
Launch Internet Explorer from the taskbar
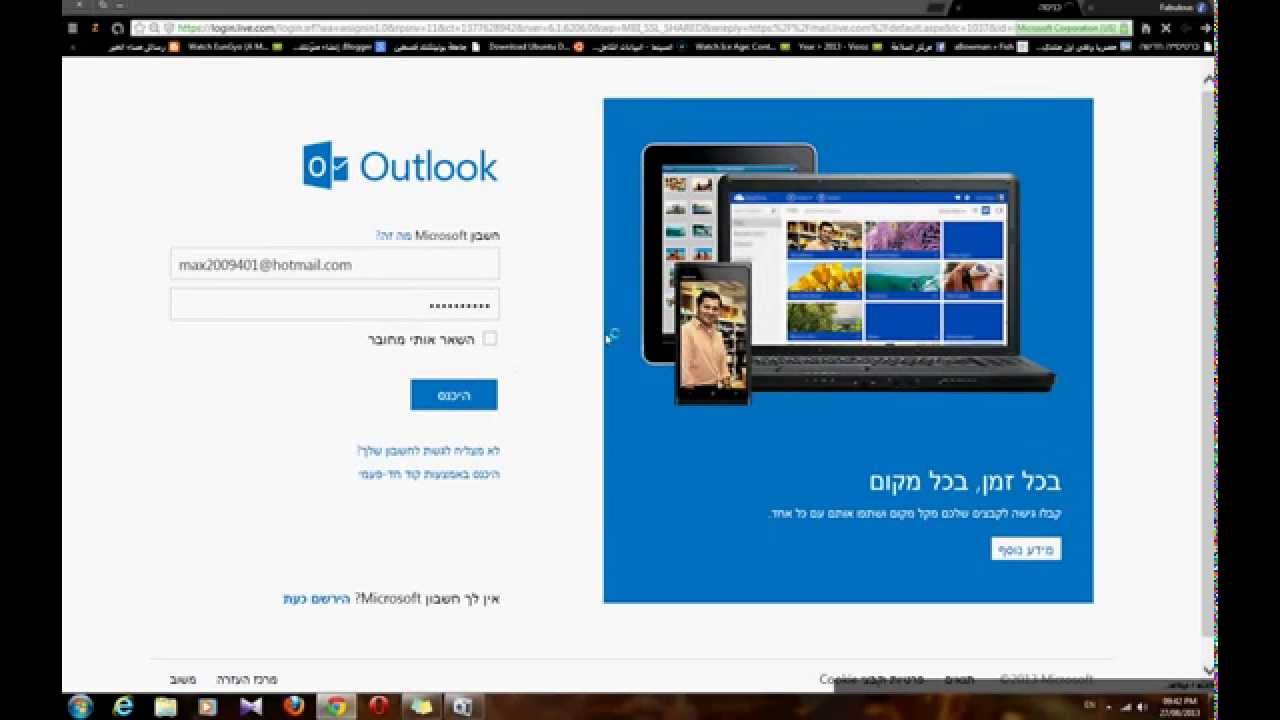point(123,706)
